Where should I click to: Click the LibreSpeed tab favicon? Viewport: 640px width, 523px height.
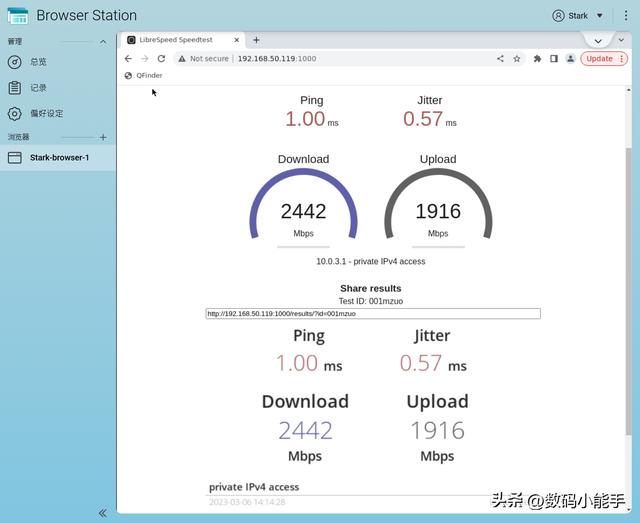(x=131, y=40)
